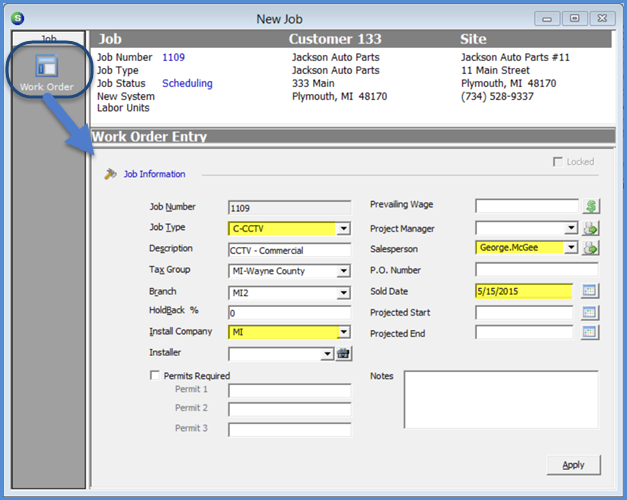Open the Sold Date calendar picker
This screenshot has width=627, height=500.
(589, 291)
